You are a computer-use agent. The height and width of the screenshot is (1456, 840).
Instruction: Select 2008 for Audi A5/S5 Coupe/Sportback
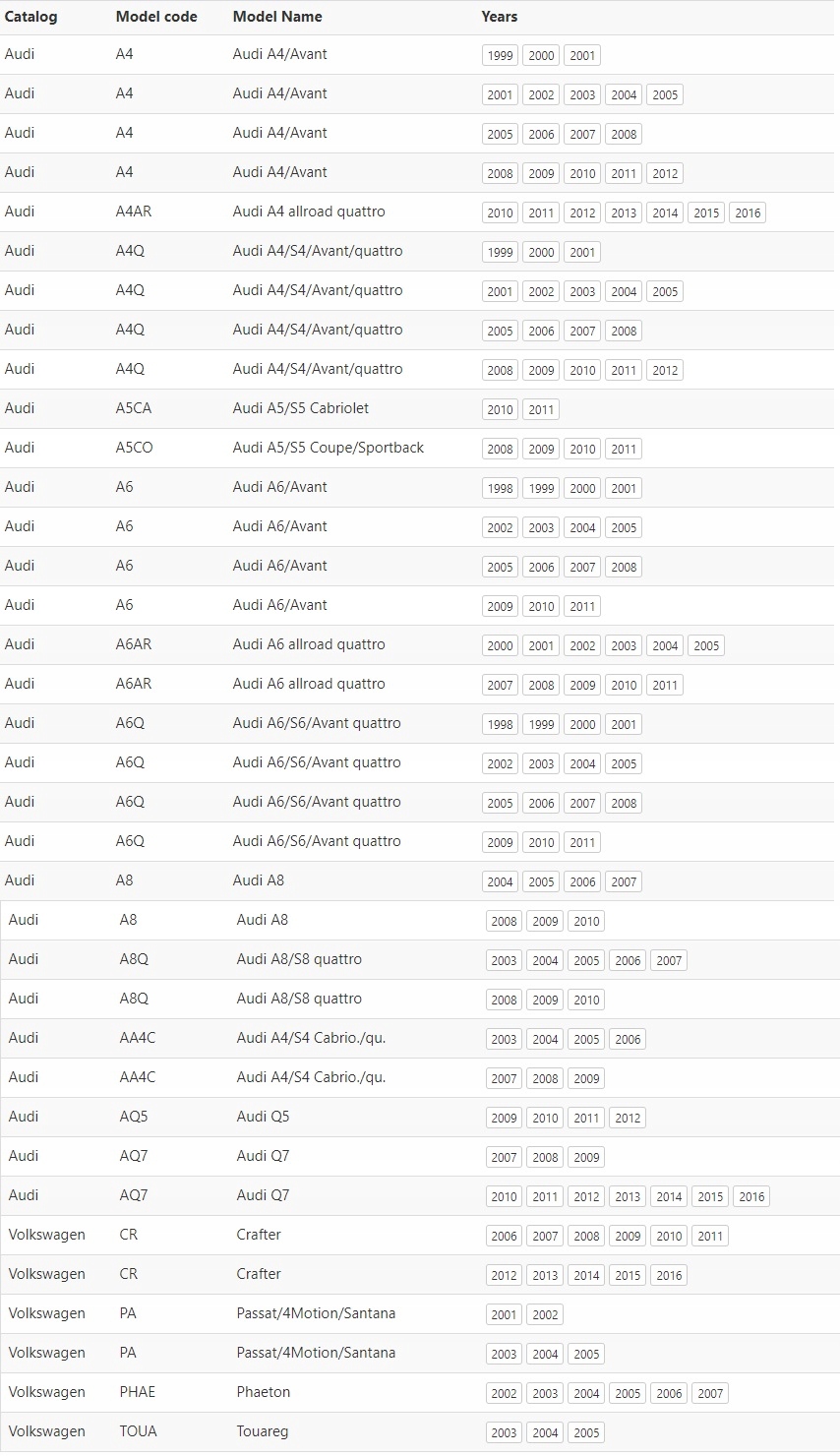point(500,449)
